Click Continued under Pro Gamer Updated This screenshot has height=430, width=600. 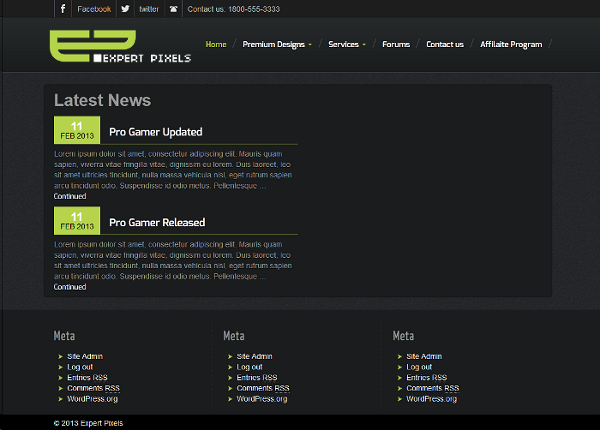(x=70, y=196)
